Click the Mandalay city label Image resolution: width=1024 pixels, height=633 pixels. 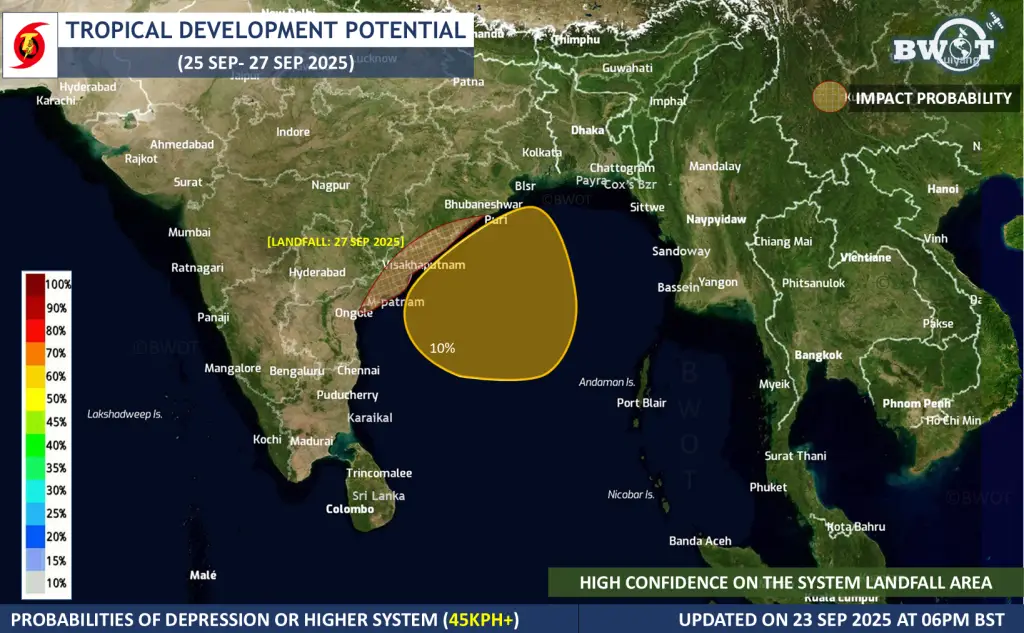tap(715, 167)
